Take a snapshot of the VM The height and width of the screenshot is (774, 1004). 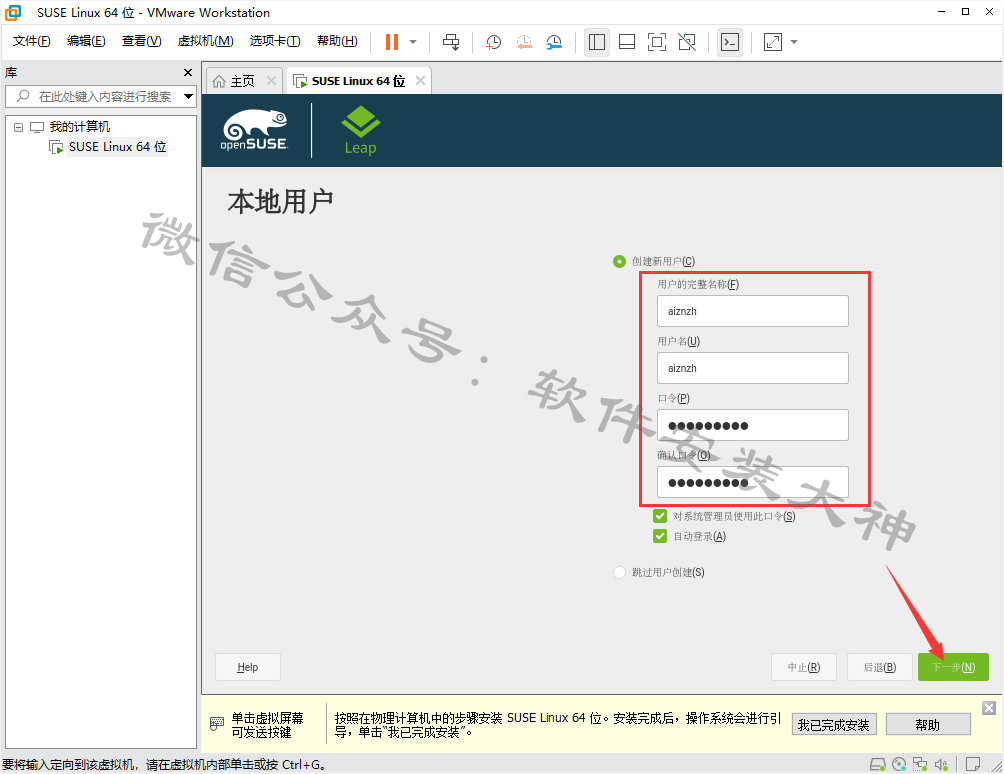click(x=493, y=42)
